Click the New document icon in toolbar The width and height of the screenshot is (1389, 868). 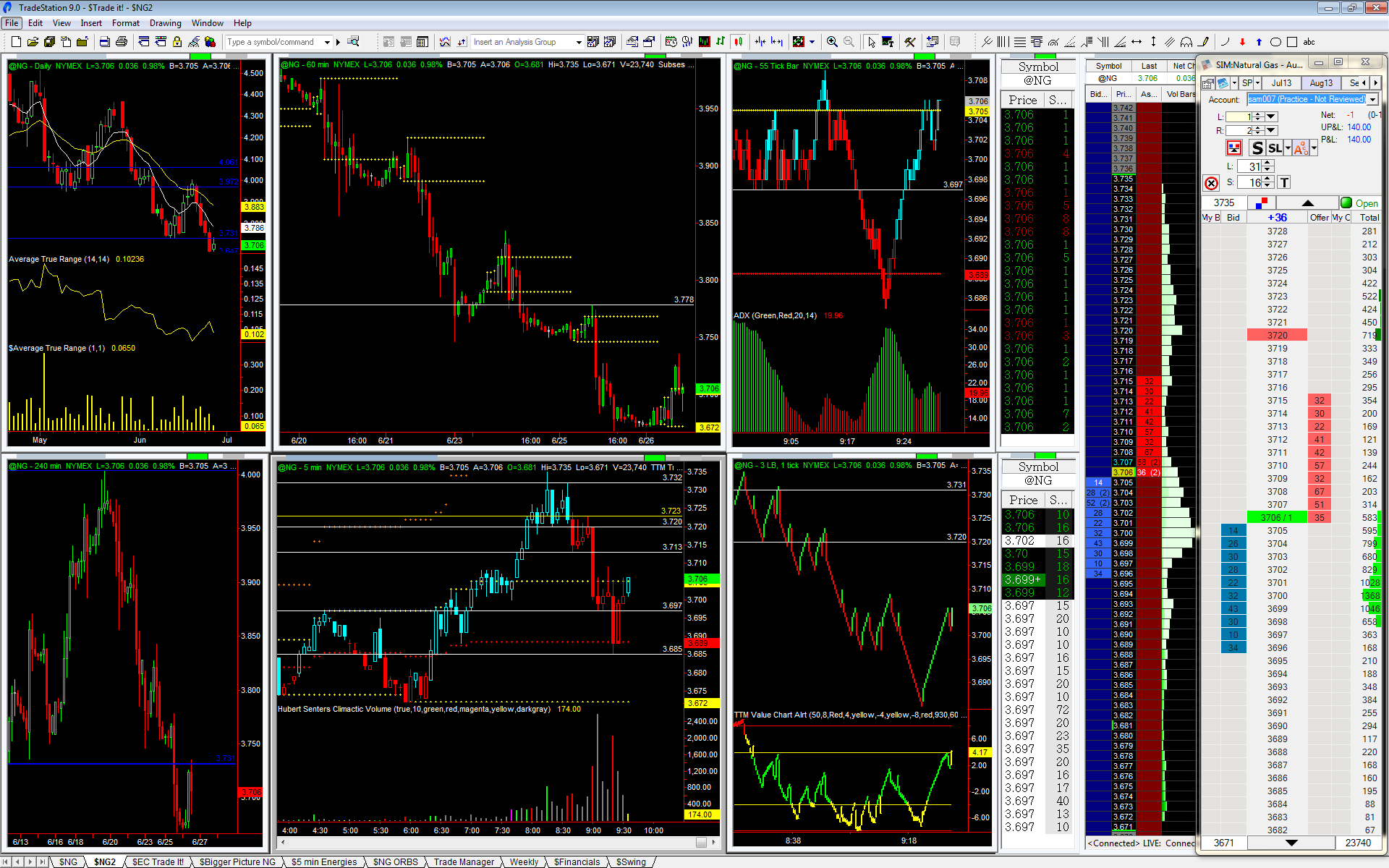click(x=16, y=42)
